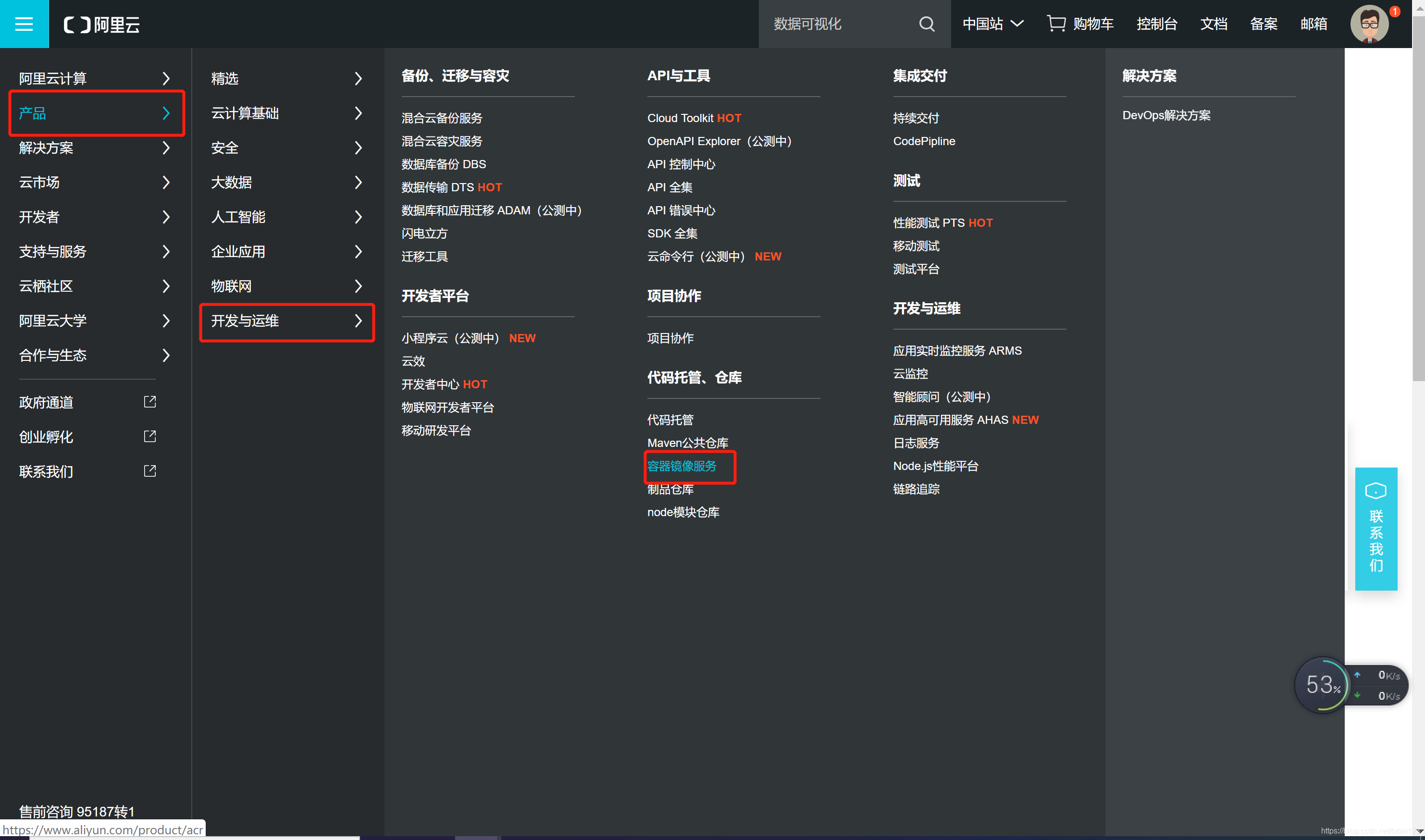
Task: Open the 联系我们 floating contact widget
Action: pyautogui.click(x=1376, y=528)
